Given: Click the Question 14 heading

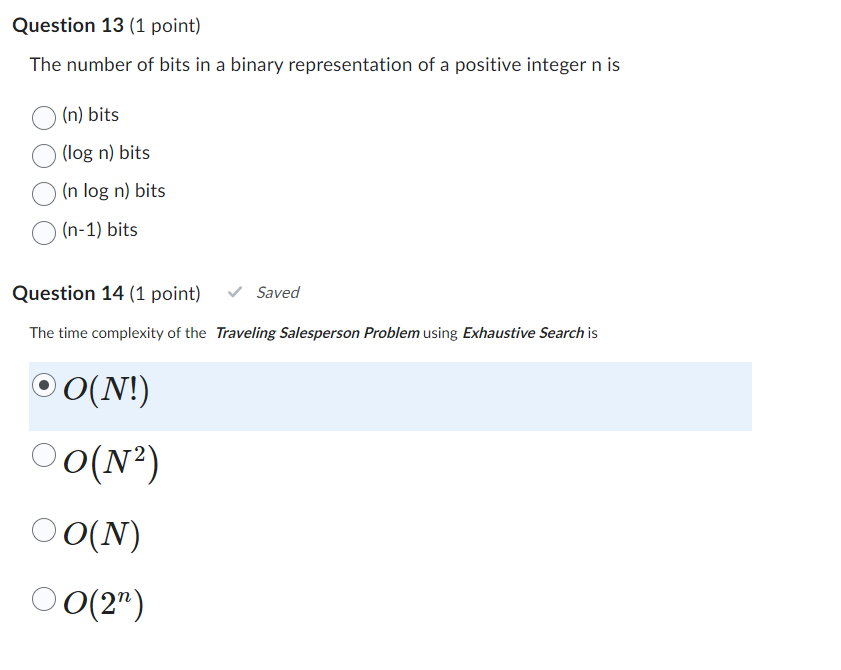Looking at the screenshot, I should [66, 293].
